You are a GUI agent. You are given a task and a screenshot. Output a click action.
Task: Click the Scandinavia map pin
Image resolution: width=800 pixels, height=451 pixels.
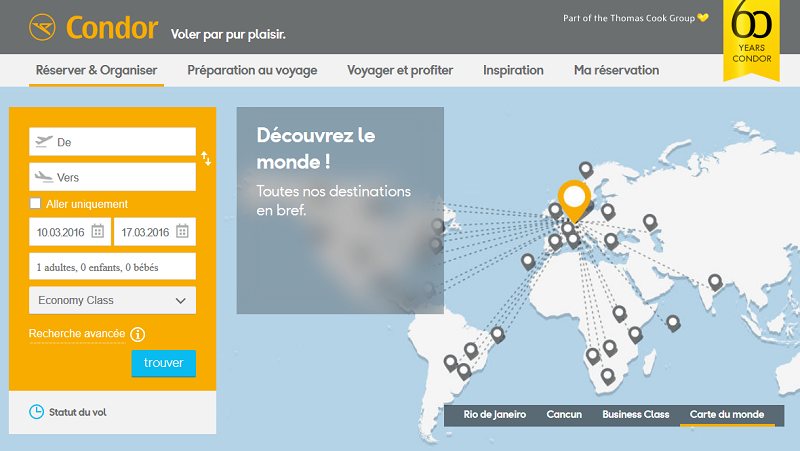[x=586, y=169]
